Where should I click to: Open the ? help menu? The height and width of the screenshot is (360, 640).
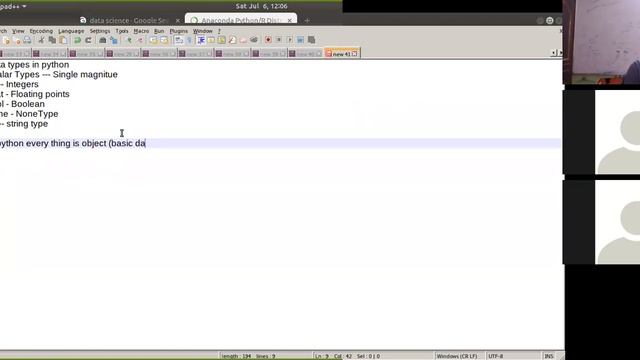[219, 31]
